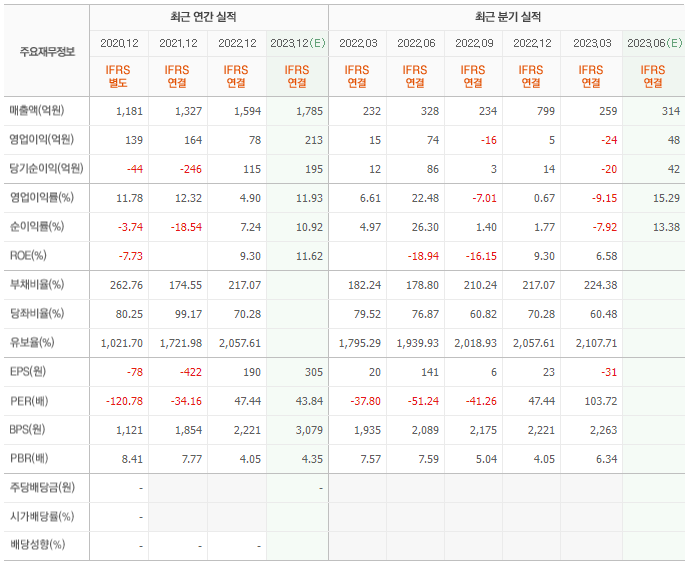Image resolution: width=688 pixels, height=564 pixels.
Task: Select the ROE(%) row label
Action: 28,255
